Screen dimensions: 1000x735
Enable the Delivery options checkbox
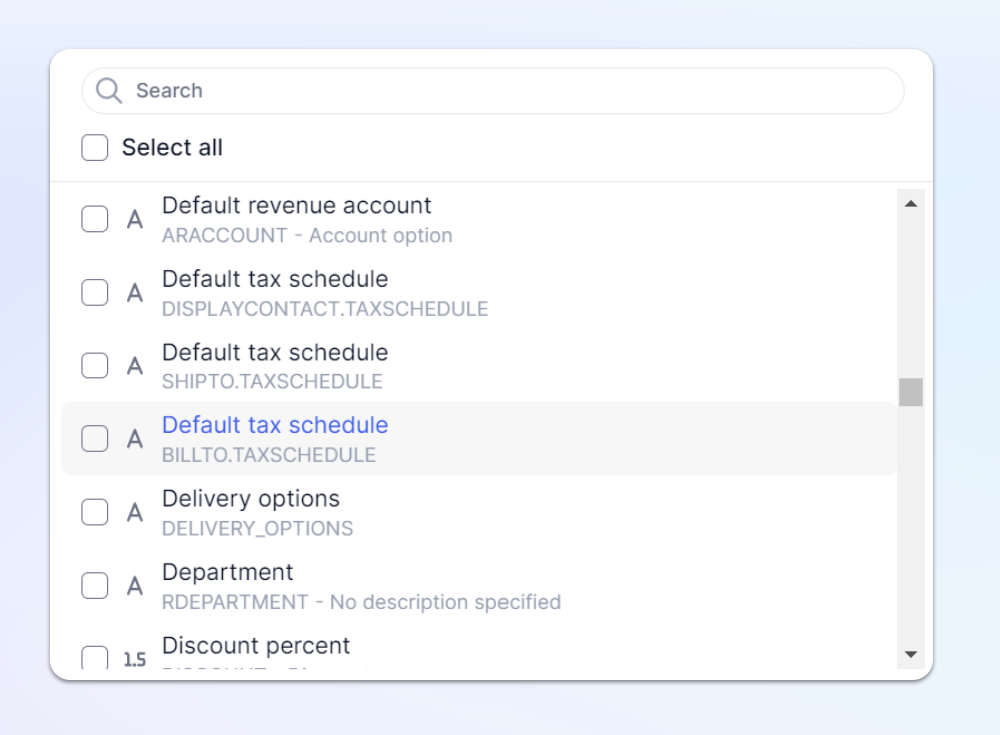94,512
